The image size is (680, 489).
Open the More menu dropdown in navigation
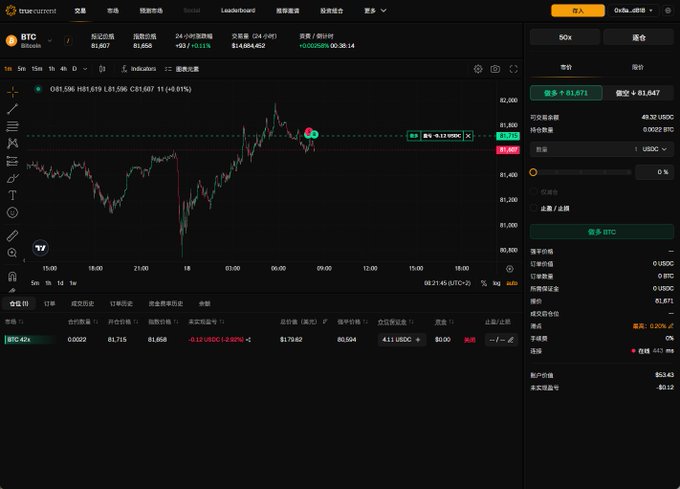(375, 10)
